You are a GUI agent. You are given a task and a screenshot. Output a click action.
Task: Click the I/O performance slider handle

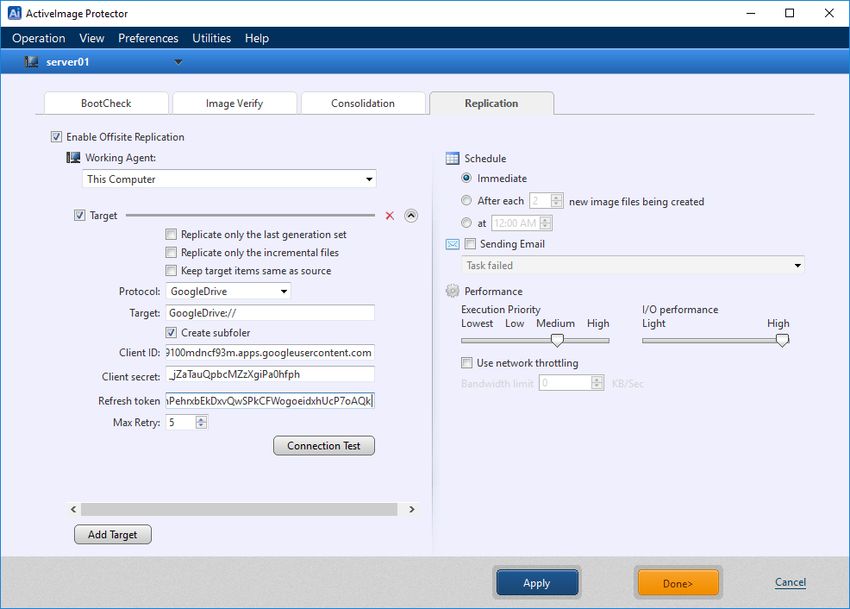coord(782,340)
